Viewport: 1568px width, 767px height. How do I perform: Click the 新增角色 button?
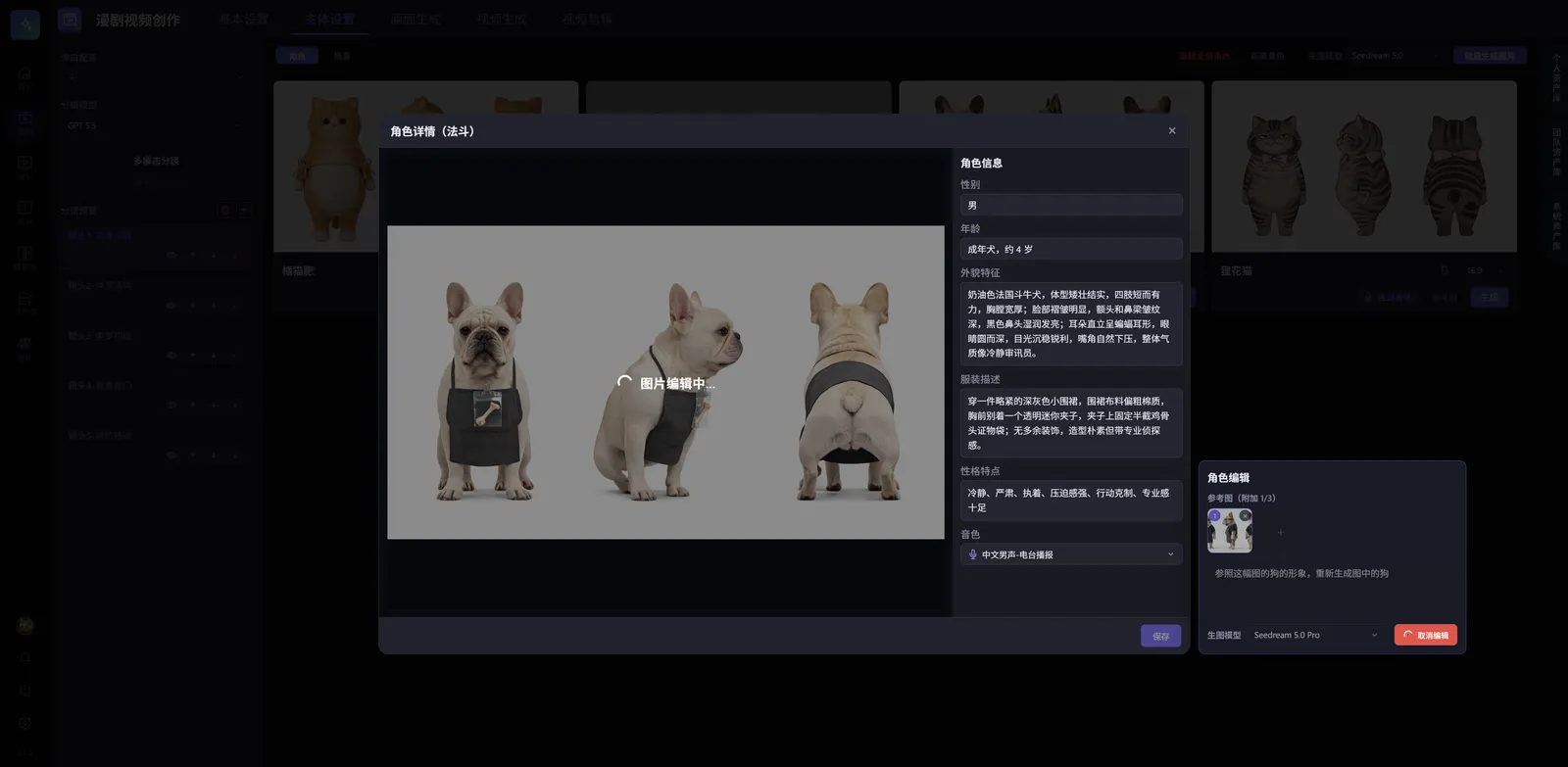[1267, 56]
